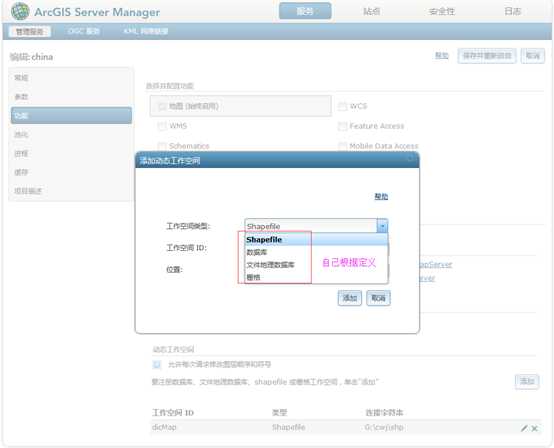554x448 pixels.
Task: Open the 日志 top tab
Action: [x=512, y=11]
